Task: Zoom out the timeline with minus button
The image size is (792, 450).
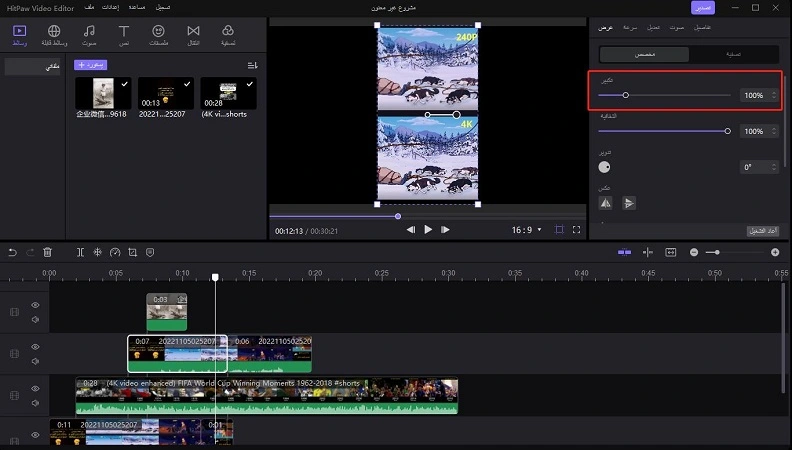Action: pyautogui.click(x=694, y=252)
